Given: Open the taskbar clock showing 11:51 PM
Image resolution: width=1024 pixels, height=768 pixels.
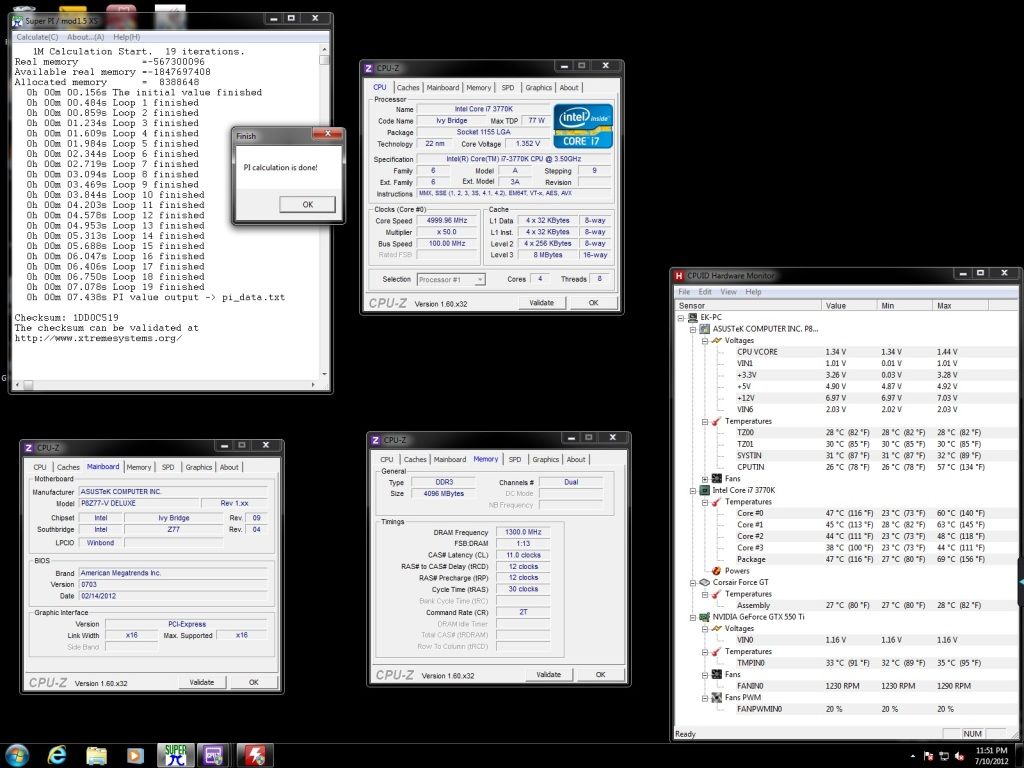Looking at the screenshot, I should (991, 756).
